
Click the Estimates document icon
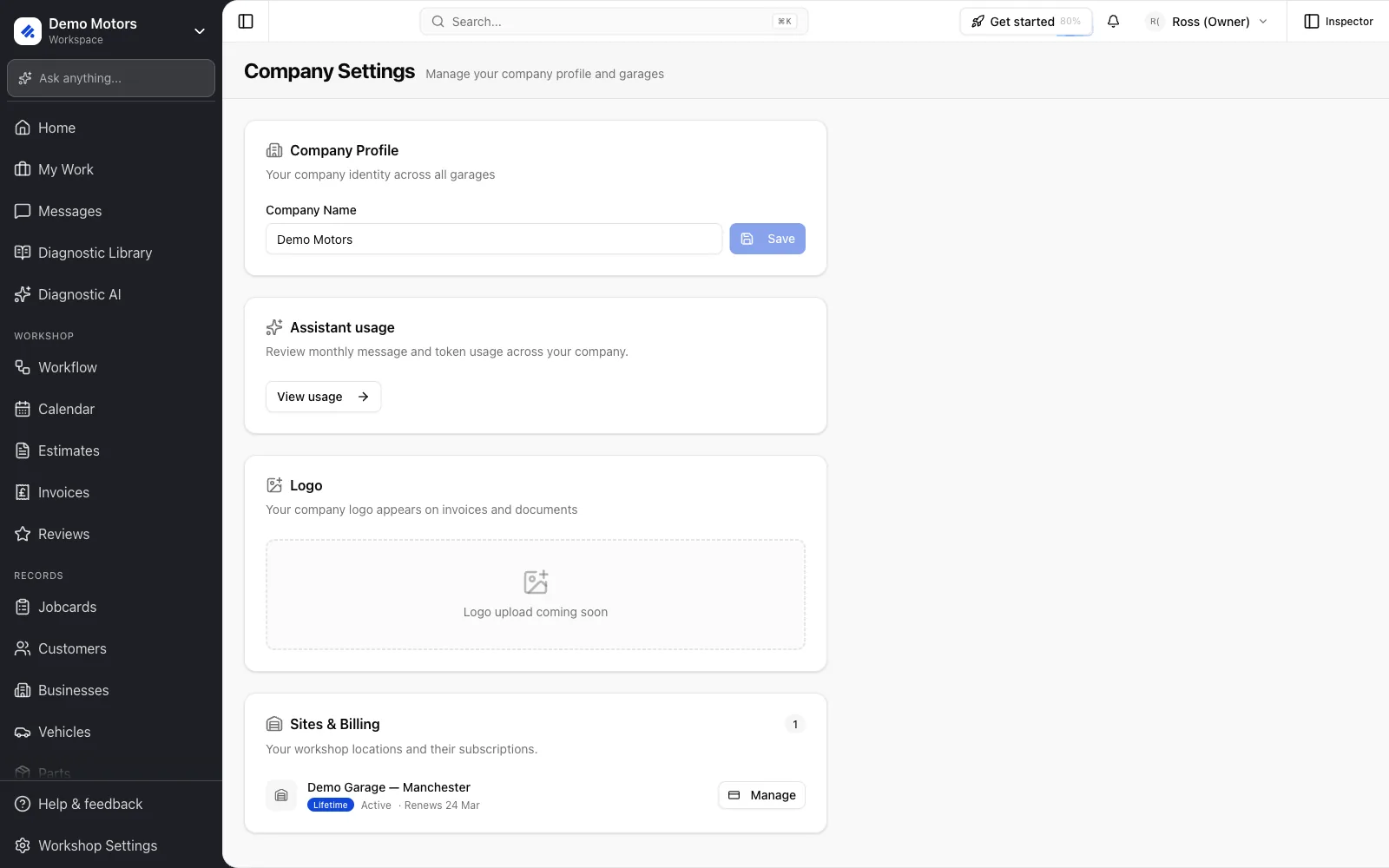point(23,450)
